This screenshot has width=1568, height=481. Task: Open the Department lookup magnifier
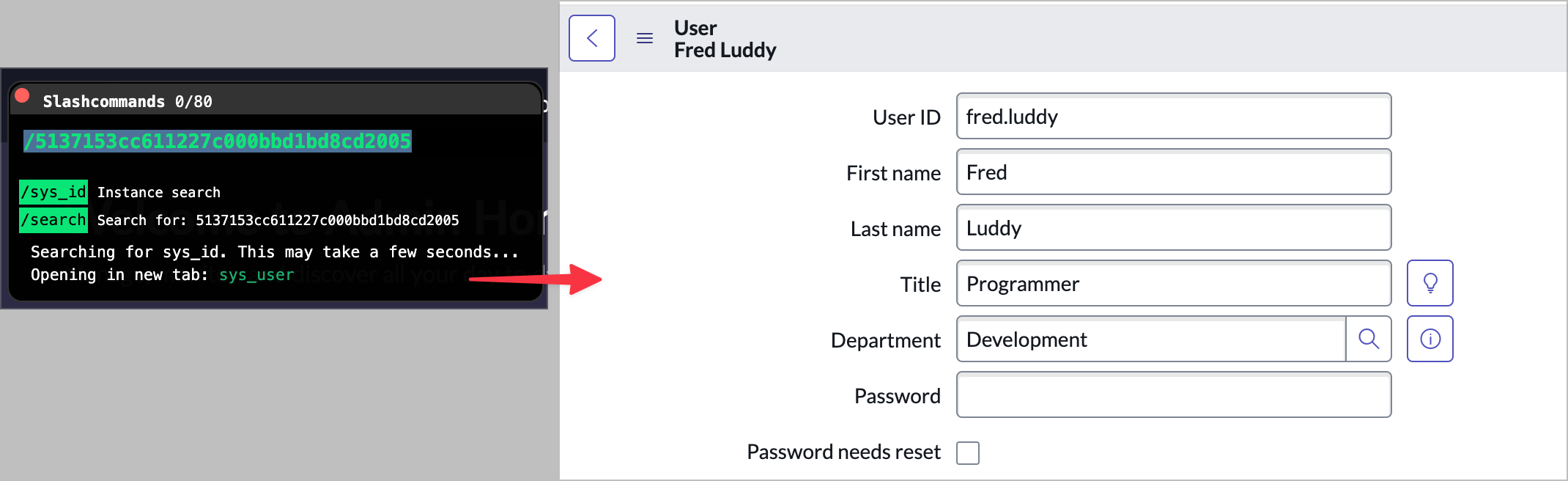point(1369,339)
